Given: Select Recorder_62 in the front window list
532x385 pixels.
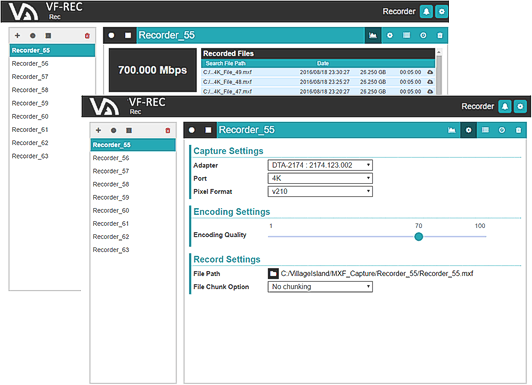Looking at the screenshot, I should pyautogui.click(x=133, y=237).
